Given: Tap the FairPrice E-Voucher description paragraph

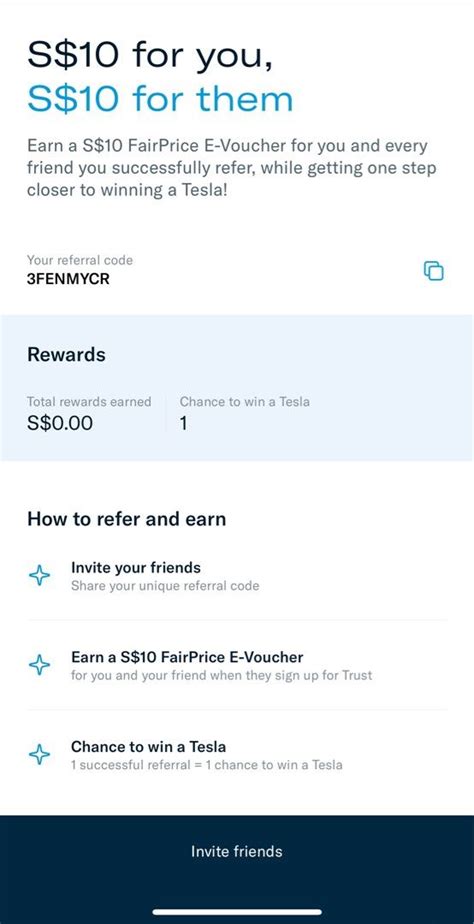Looking at the screenshot, I should [x=232, y=169].
